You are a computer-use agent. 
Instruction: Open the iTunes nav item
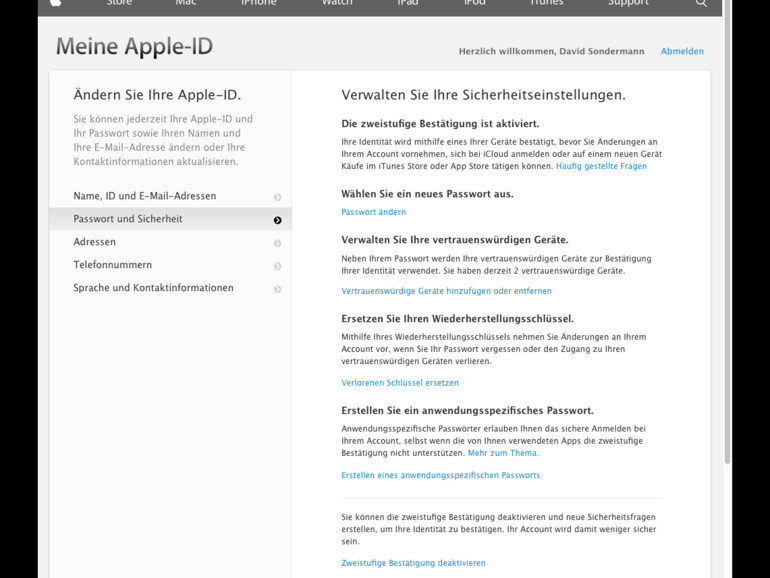tap(546, 2)
